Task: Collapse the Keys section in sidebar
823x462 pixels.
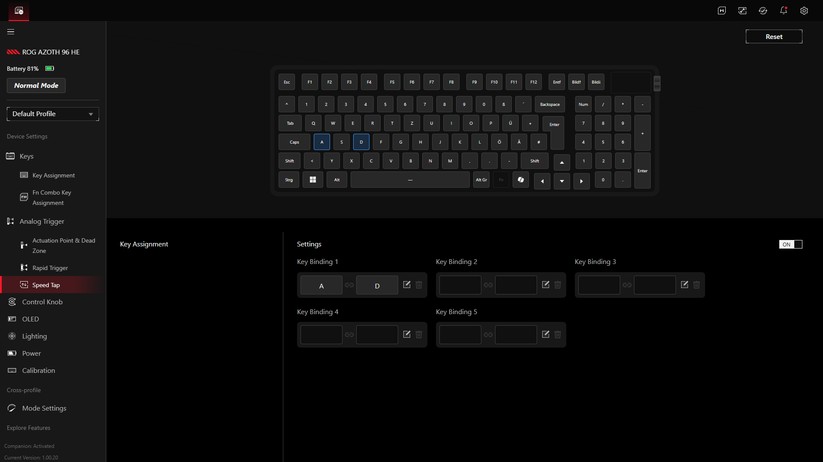Action: (26, 156)
